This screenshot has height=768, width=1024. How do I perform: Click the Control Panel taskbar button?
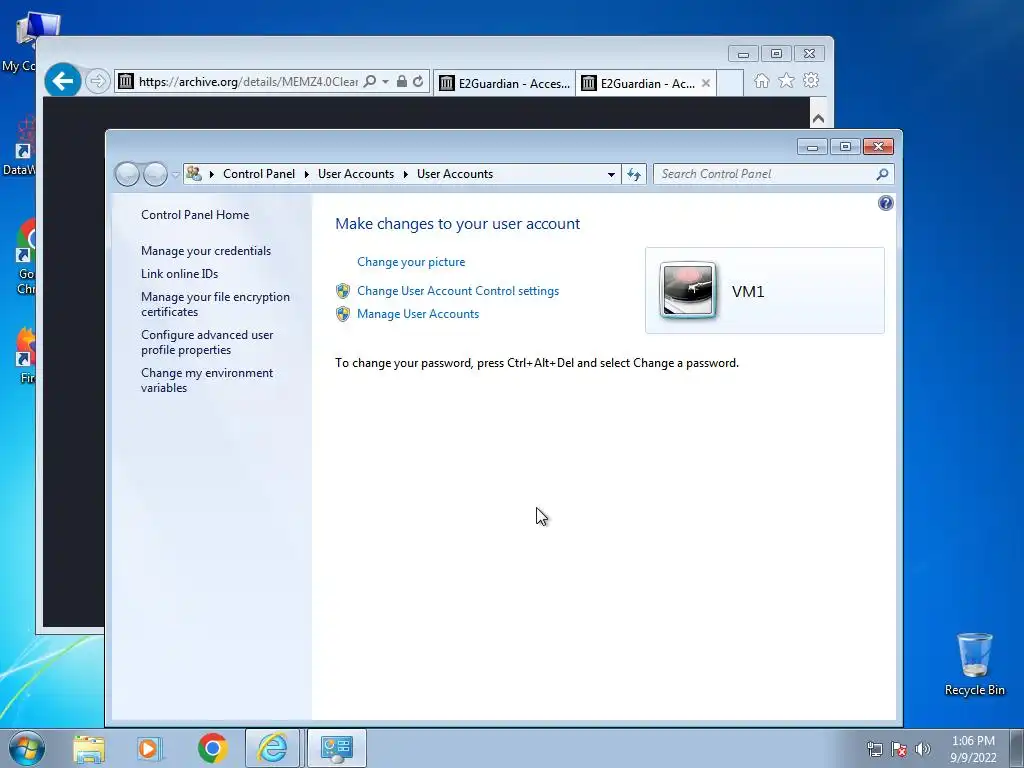pyautogui.click(x=337, y=748)
